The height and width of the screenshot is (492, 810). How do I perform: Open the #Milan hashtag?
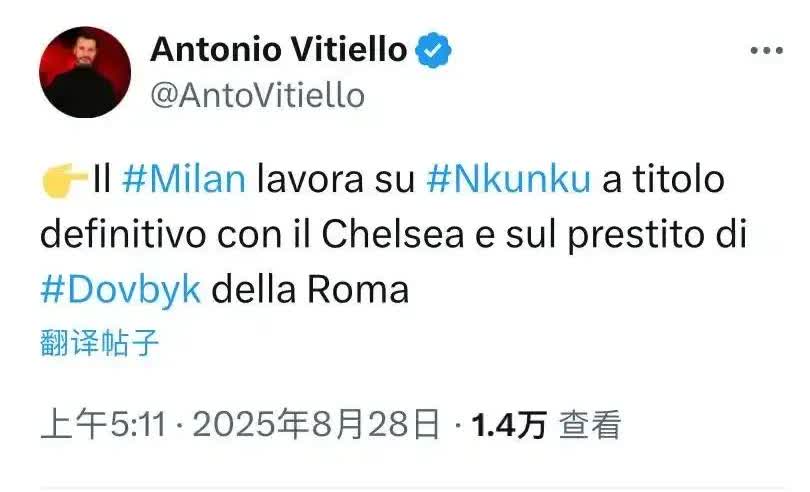(183, 181)
